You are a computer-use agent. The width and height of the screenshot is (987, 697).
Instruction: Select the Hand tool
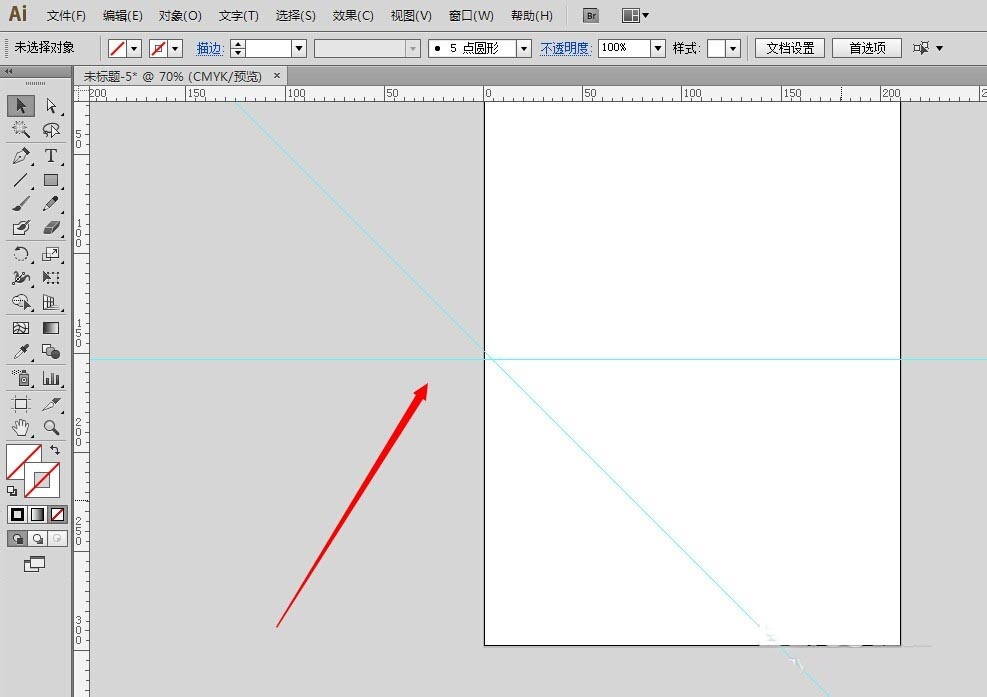[x=21, y=428]
